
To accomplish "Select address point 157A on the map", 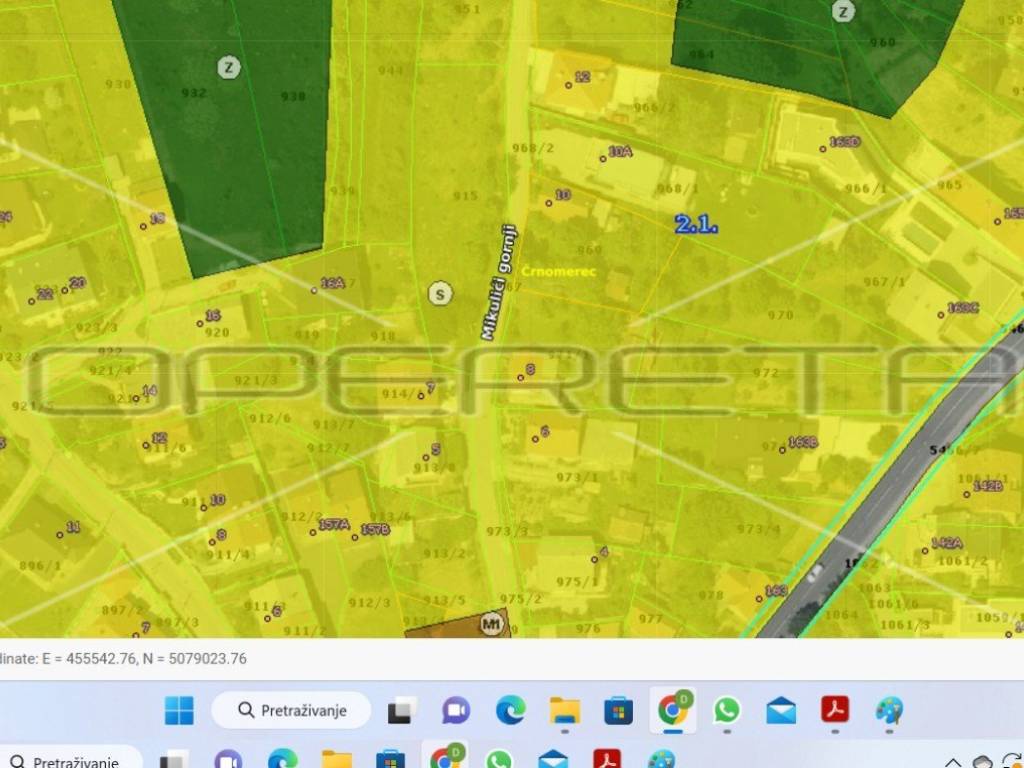I will (x=333, y=525).
